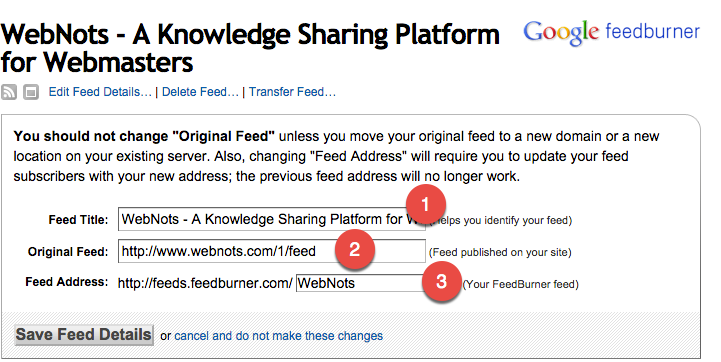Focus the Feed Title text field
721x362 pixels.
(272, 219)
